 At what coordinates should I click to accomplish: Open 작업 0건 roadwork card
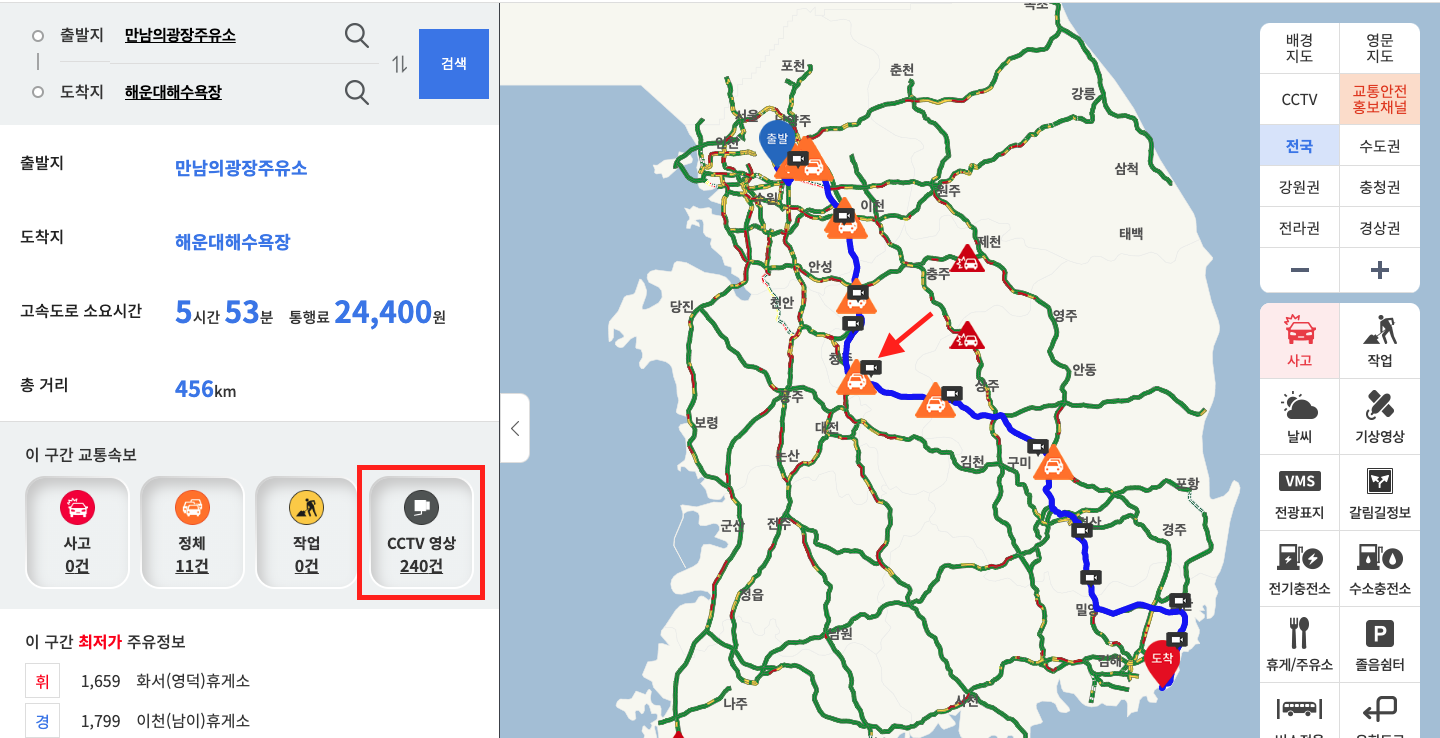point(306,532)
